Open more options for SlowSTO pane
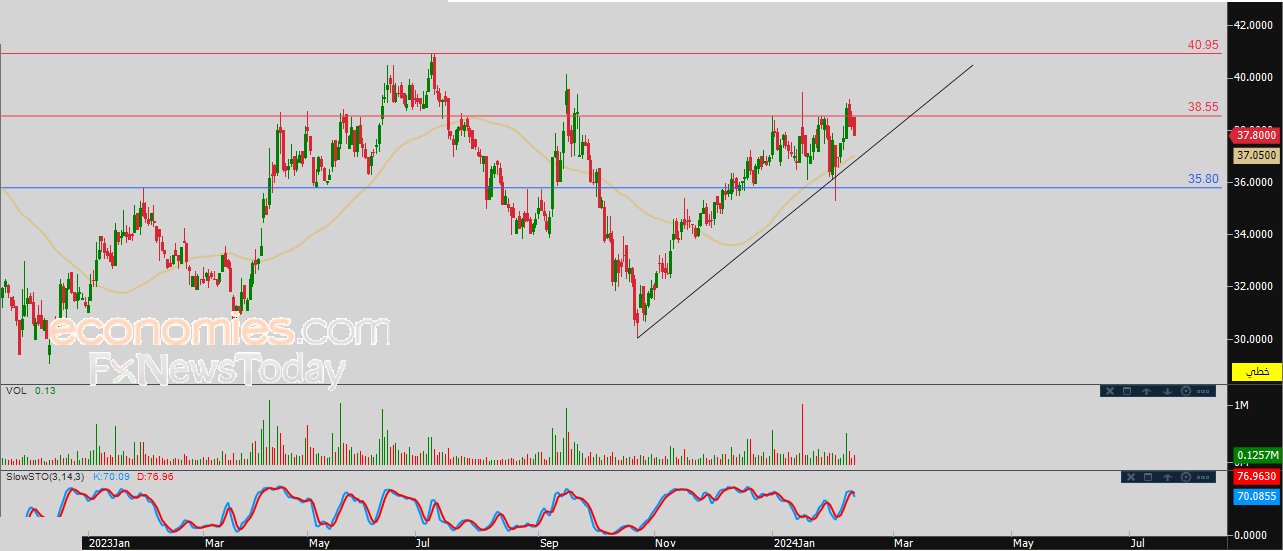The height and width of the screenshot is (551, 1283). (1203, 477)
